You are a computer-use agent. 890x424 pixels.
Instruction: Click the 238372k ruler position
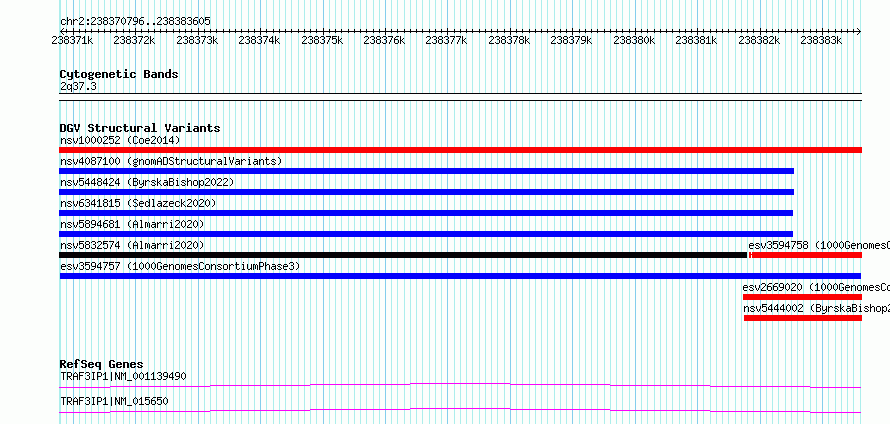point(135,40)
